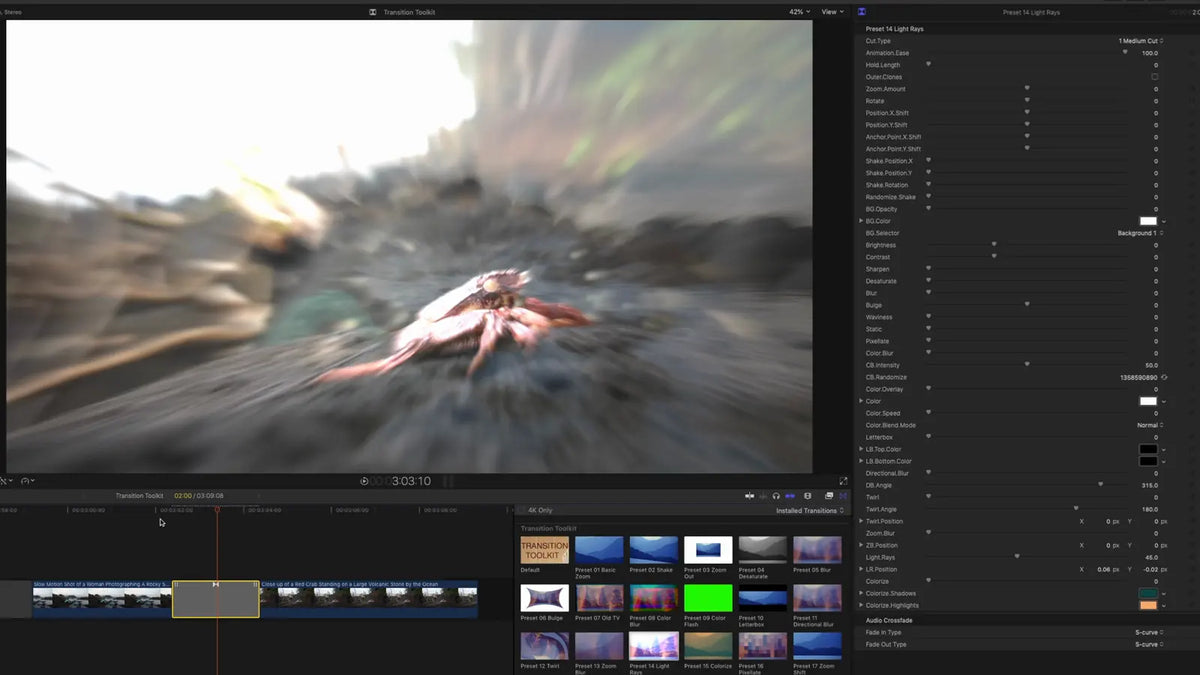Expand LR.Position disclosure triangle
Image resolution: width=1200 pixels, height=675 pixels.
pos(861,569)
